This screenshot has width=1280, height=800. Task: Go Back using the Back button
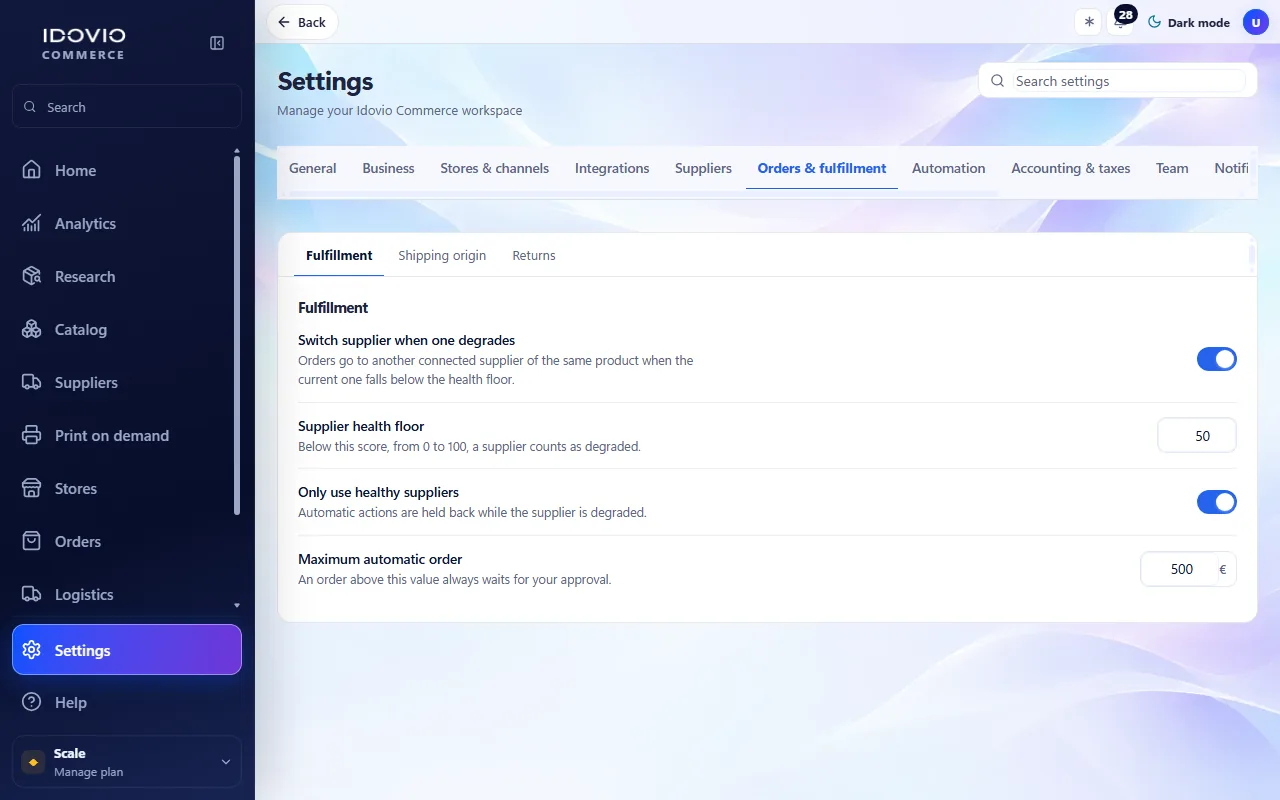[302, 22]
